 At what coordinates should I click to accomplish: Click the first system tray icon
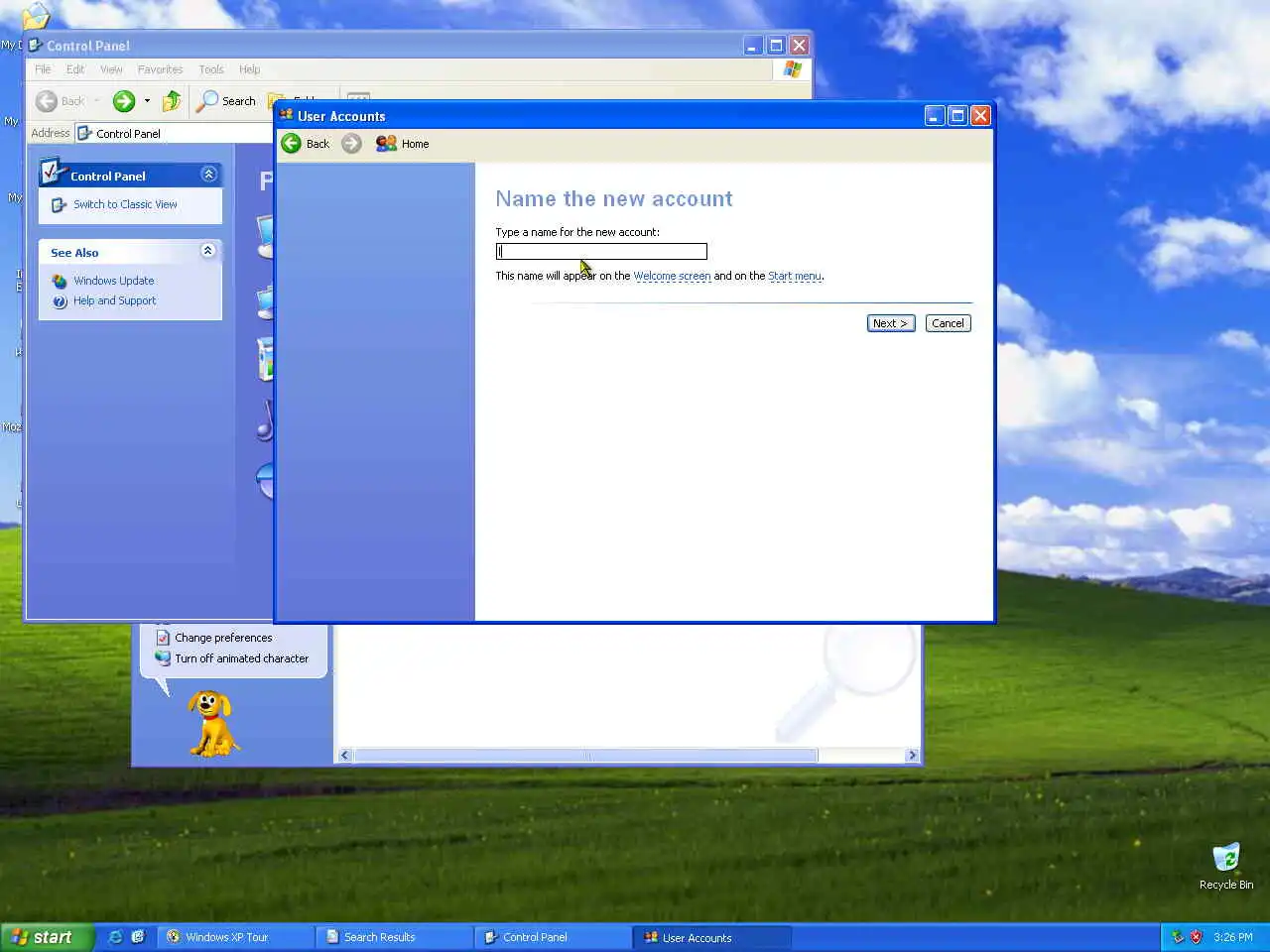[x=1178, y=937]
